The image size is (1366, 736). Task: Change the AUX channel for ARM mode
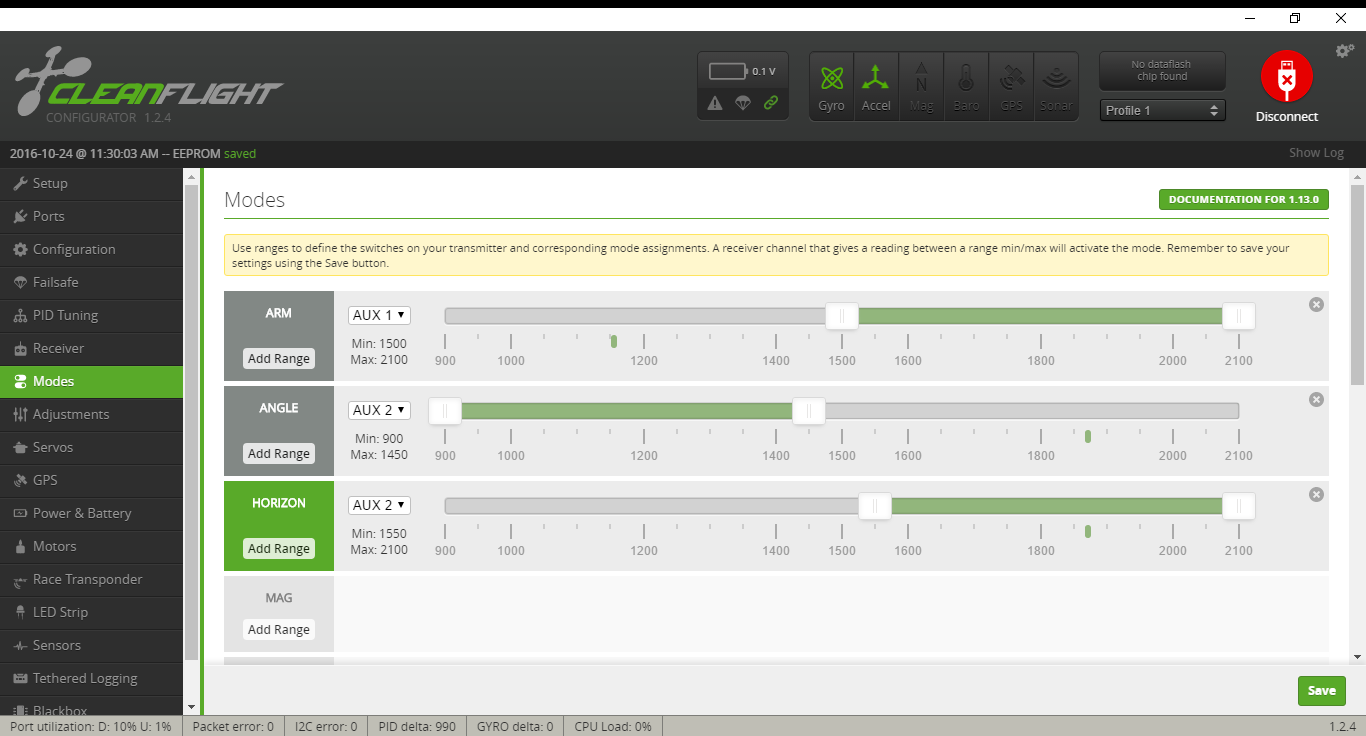click(379, 314)
